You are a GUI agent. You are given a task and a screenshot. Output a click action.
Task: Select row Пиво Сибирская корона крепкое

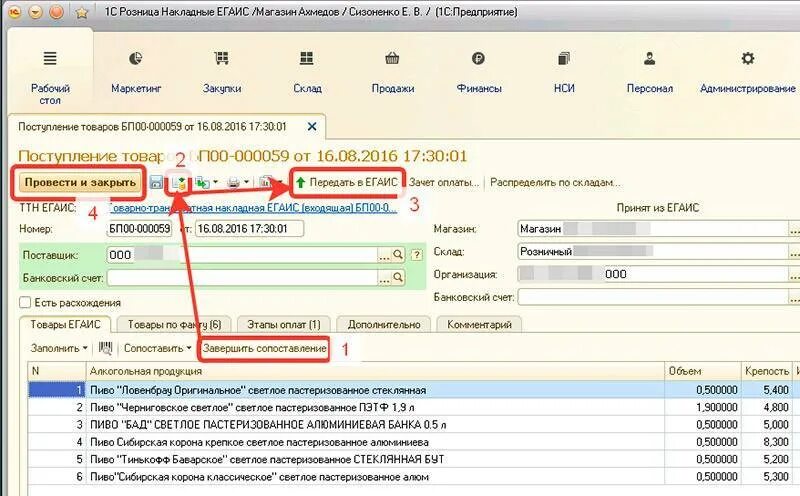(413, 442)
